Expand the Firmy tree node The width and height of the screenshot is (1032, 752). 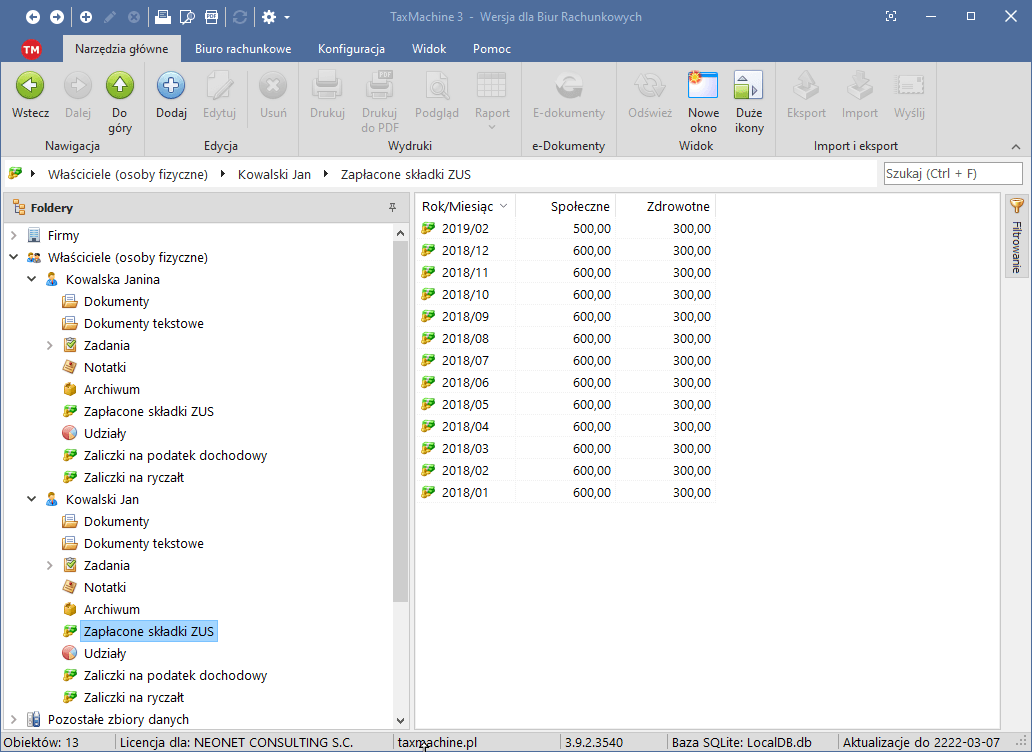(x=14, y=236)
